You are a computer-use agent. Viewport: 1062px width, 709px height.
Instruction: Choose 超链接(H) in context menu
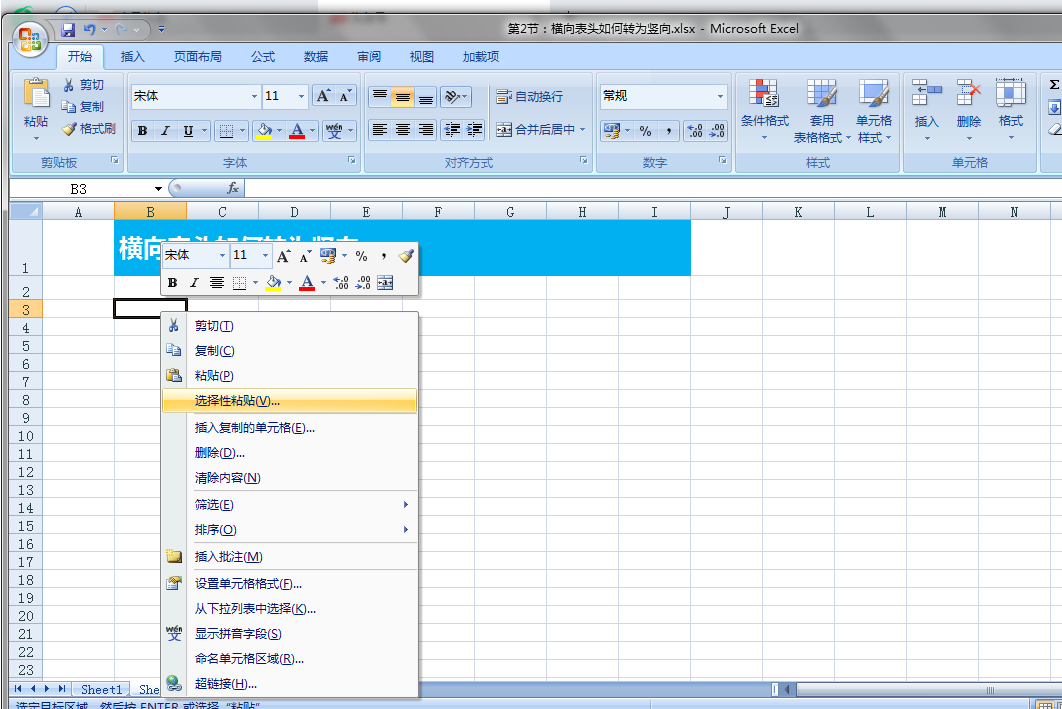coord(289,684)
